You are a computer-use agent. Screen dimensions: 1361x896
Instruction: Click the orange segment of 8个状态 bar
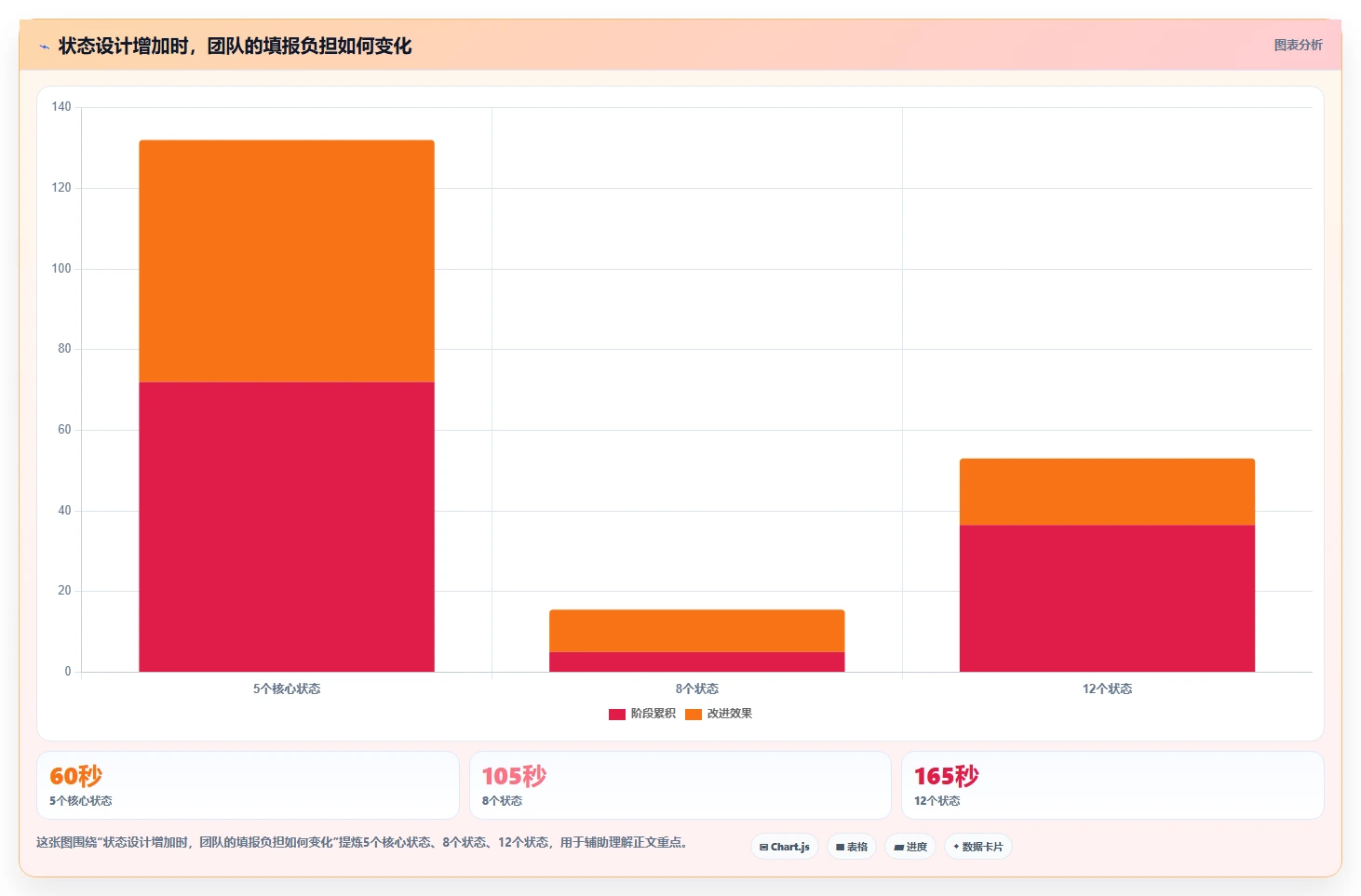click(x=697, y=631)
